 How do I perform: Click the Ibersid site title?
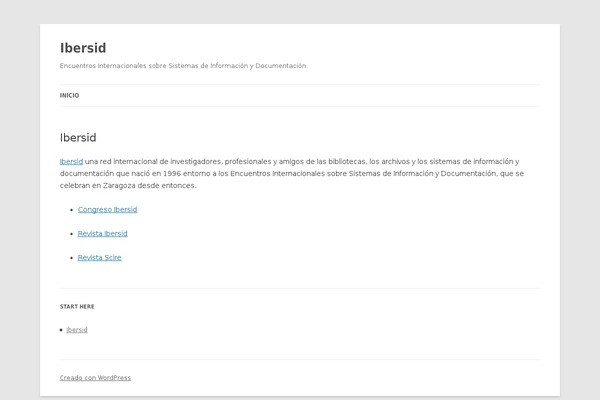coord(83,48)
